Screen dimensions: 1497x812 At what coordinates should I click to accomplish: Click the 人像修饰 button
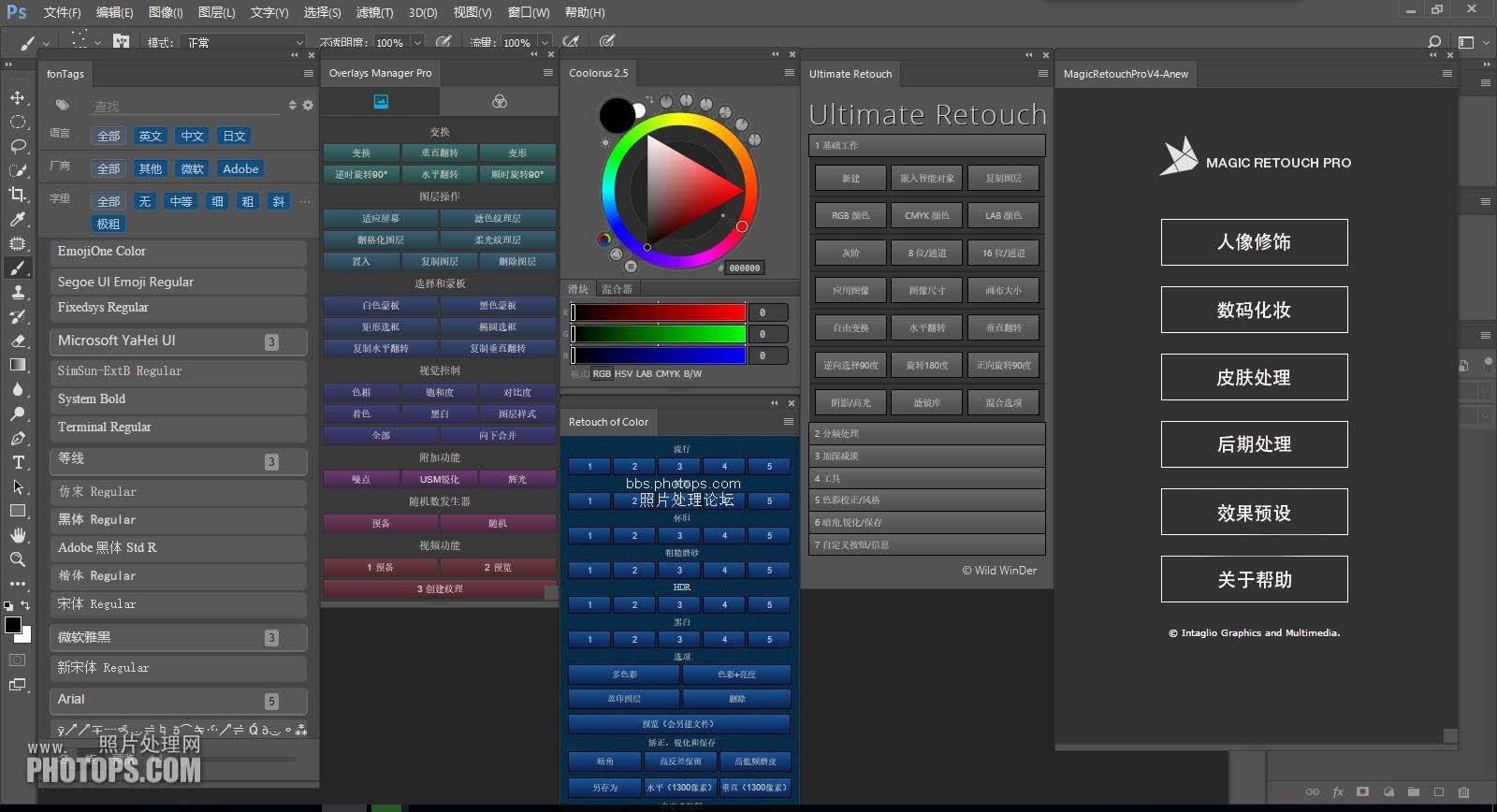(x=1254, y=242)
